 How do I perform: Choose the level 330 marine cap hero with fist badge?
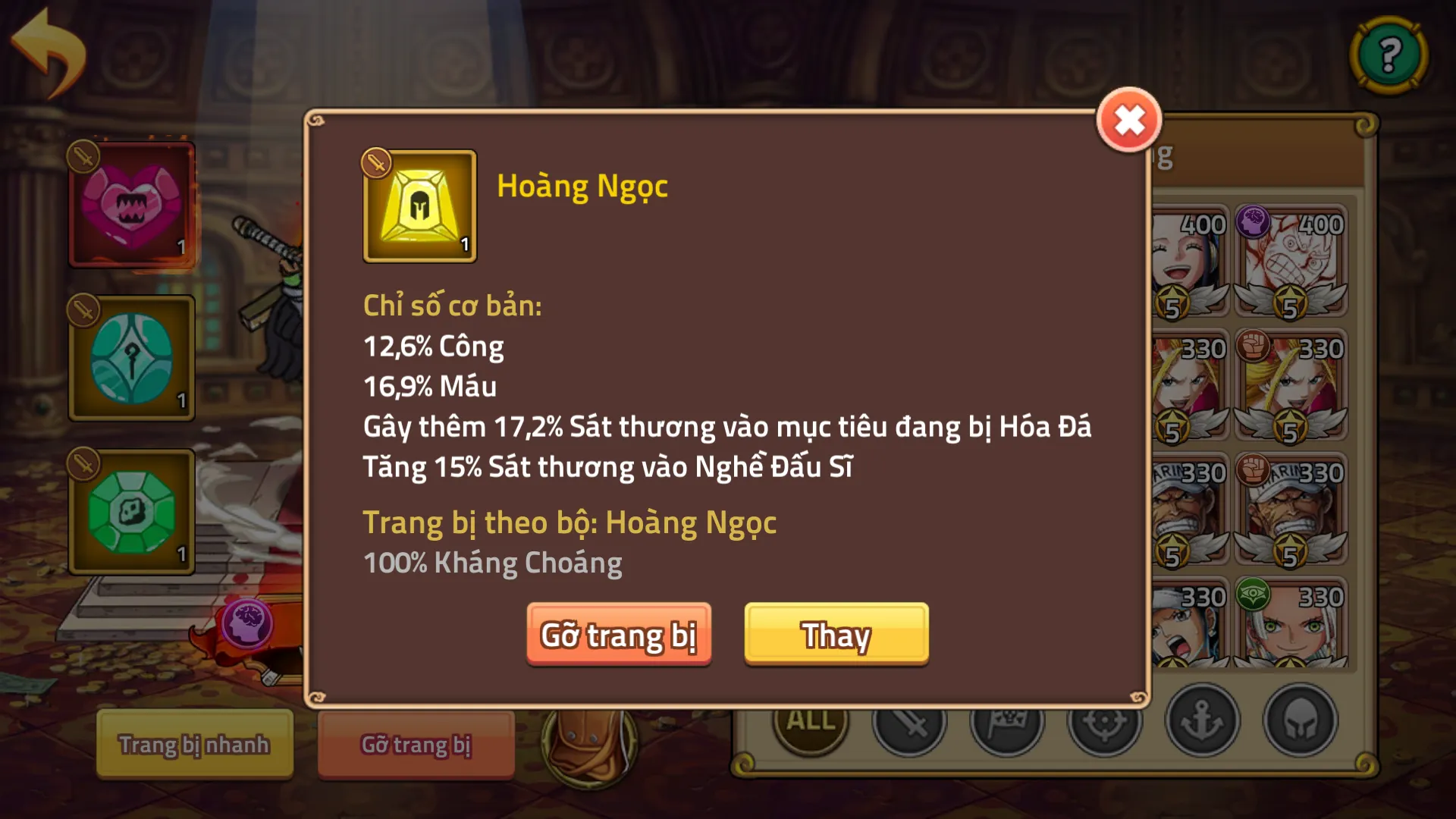pyautogui.click(x=1291, y=509)
